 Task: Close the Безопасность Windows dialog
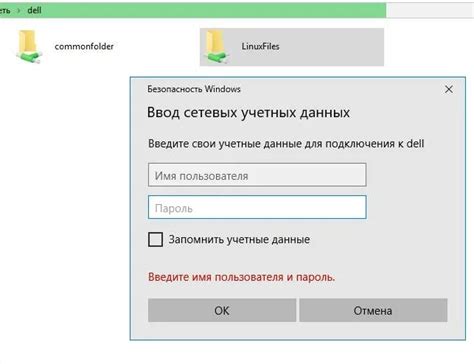tap(449, 89)
